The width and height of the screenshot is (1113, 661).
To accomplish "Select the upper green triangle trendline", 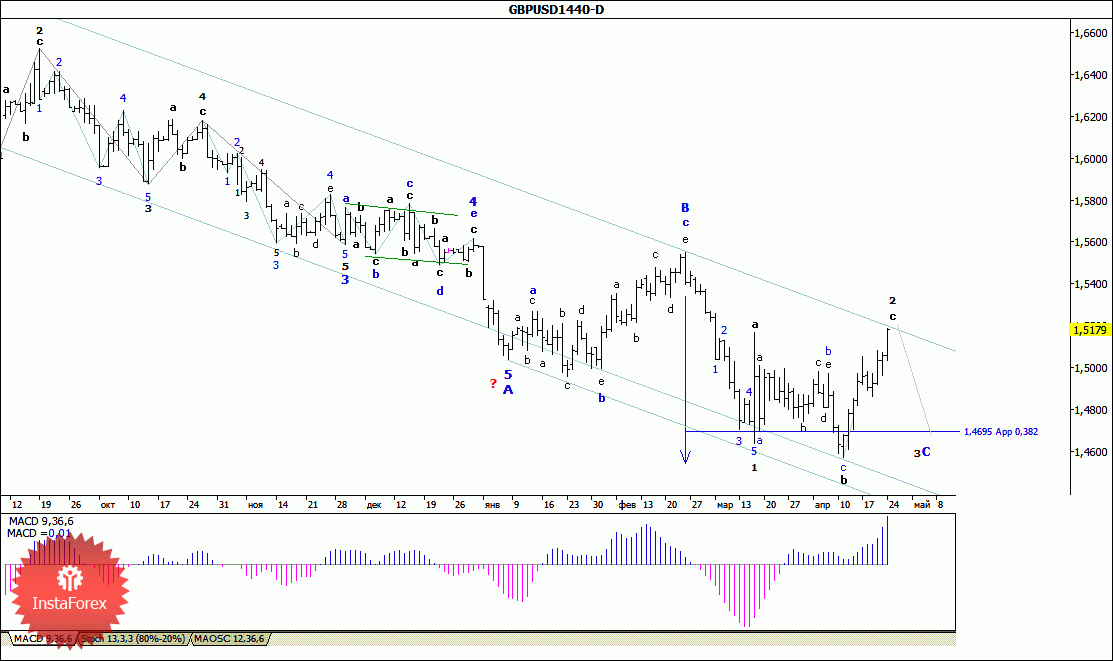I will [x=402, y=209].
